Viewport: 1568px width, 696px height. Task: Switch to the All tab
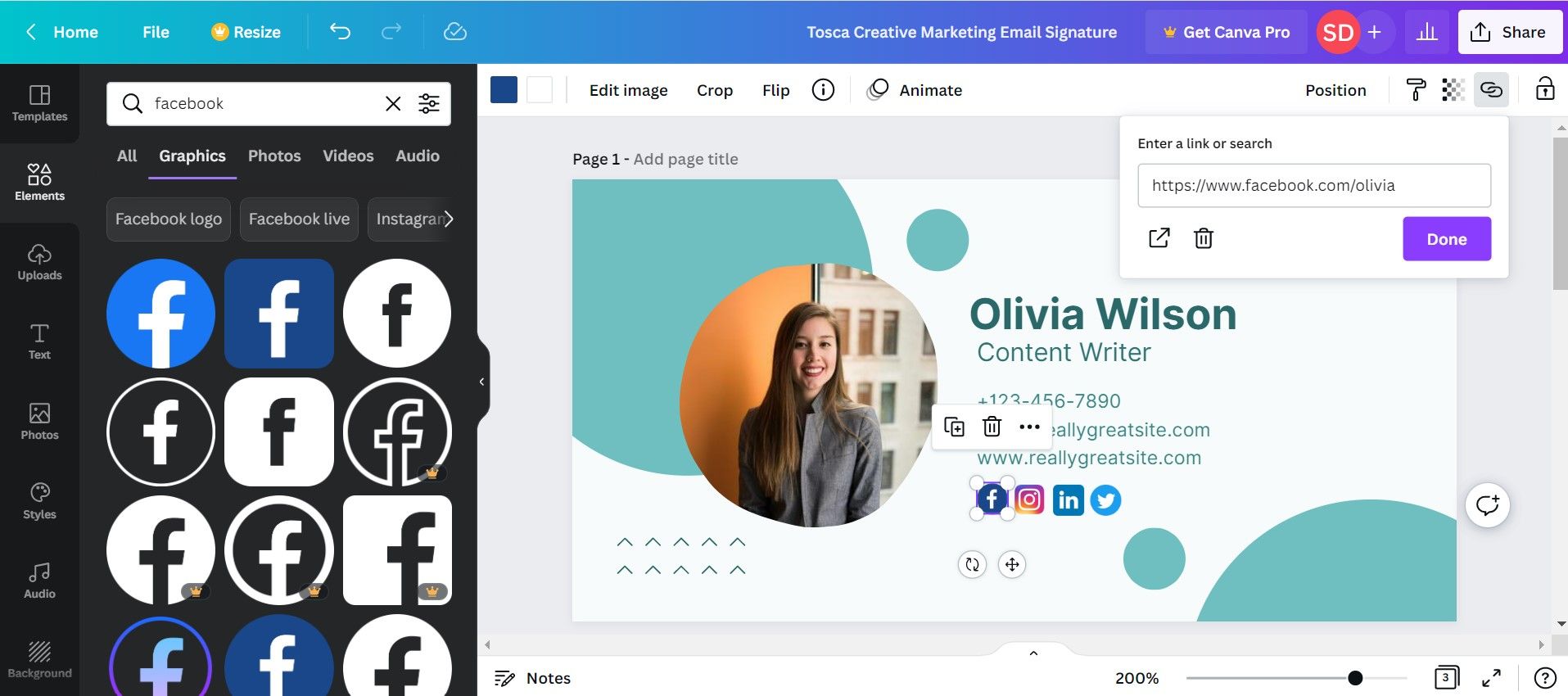tap(127, 156)
